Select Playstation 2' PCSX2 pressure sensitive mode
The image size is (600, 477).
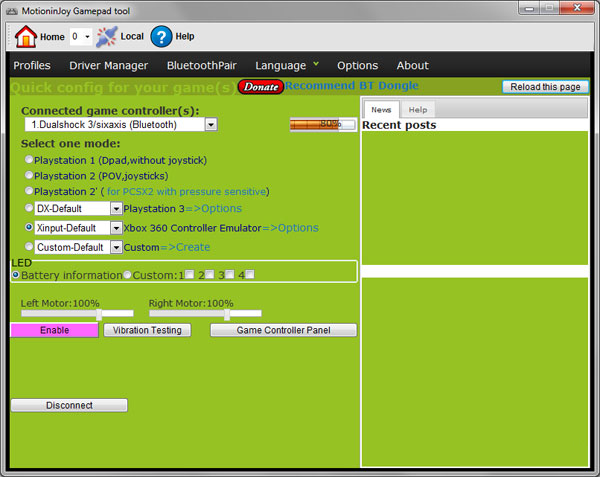tap(29, 190)
